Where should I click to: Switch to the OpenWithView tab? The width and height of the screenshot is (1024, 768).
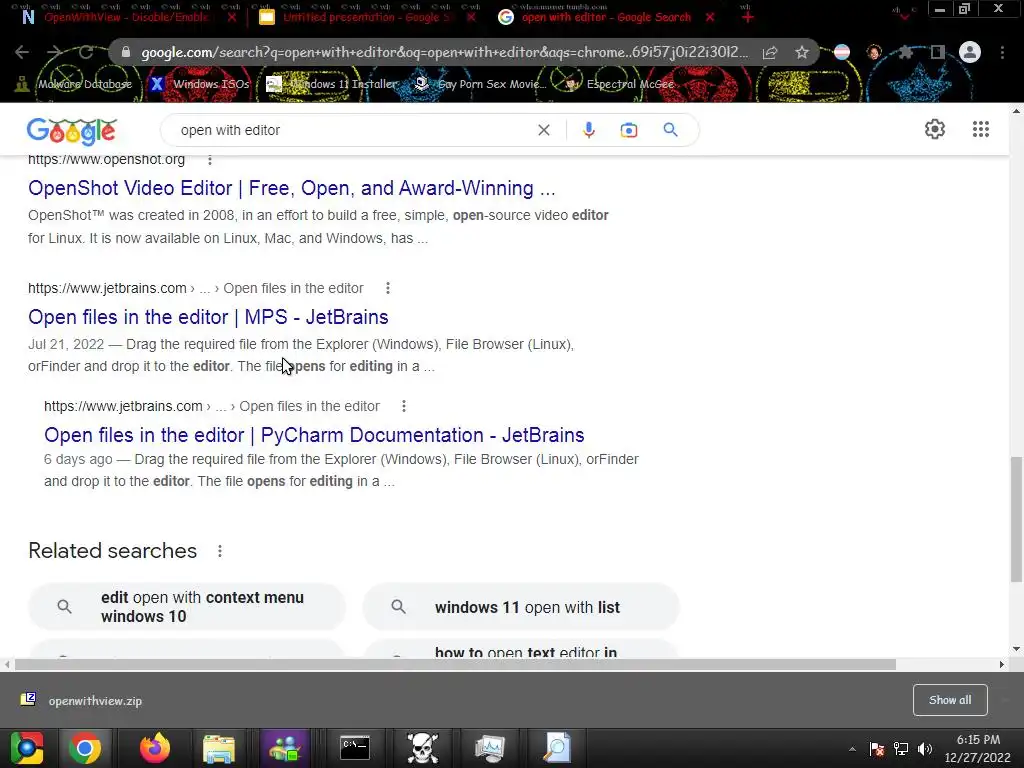[x=125, y=18]
